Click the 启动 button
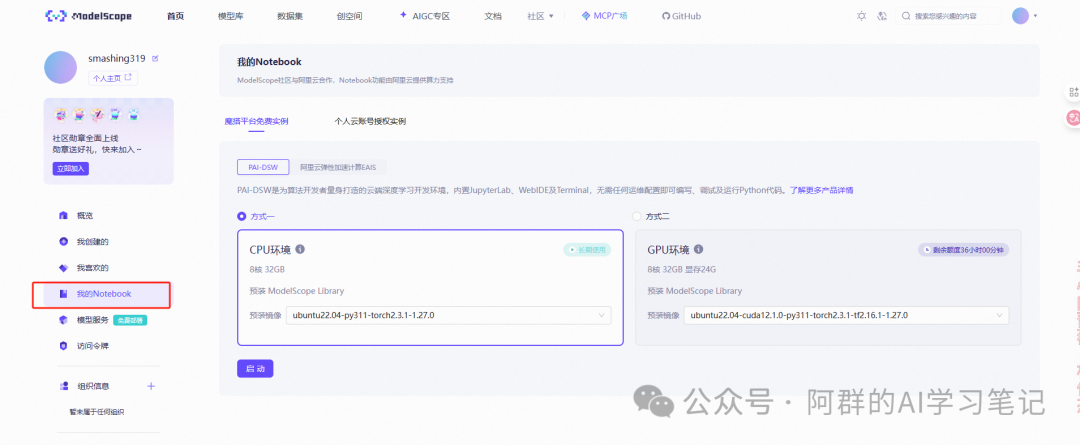The height and width of the screenshot is (445, 1080). (x=255, y=369)
